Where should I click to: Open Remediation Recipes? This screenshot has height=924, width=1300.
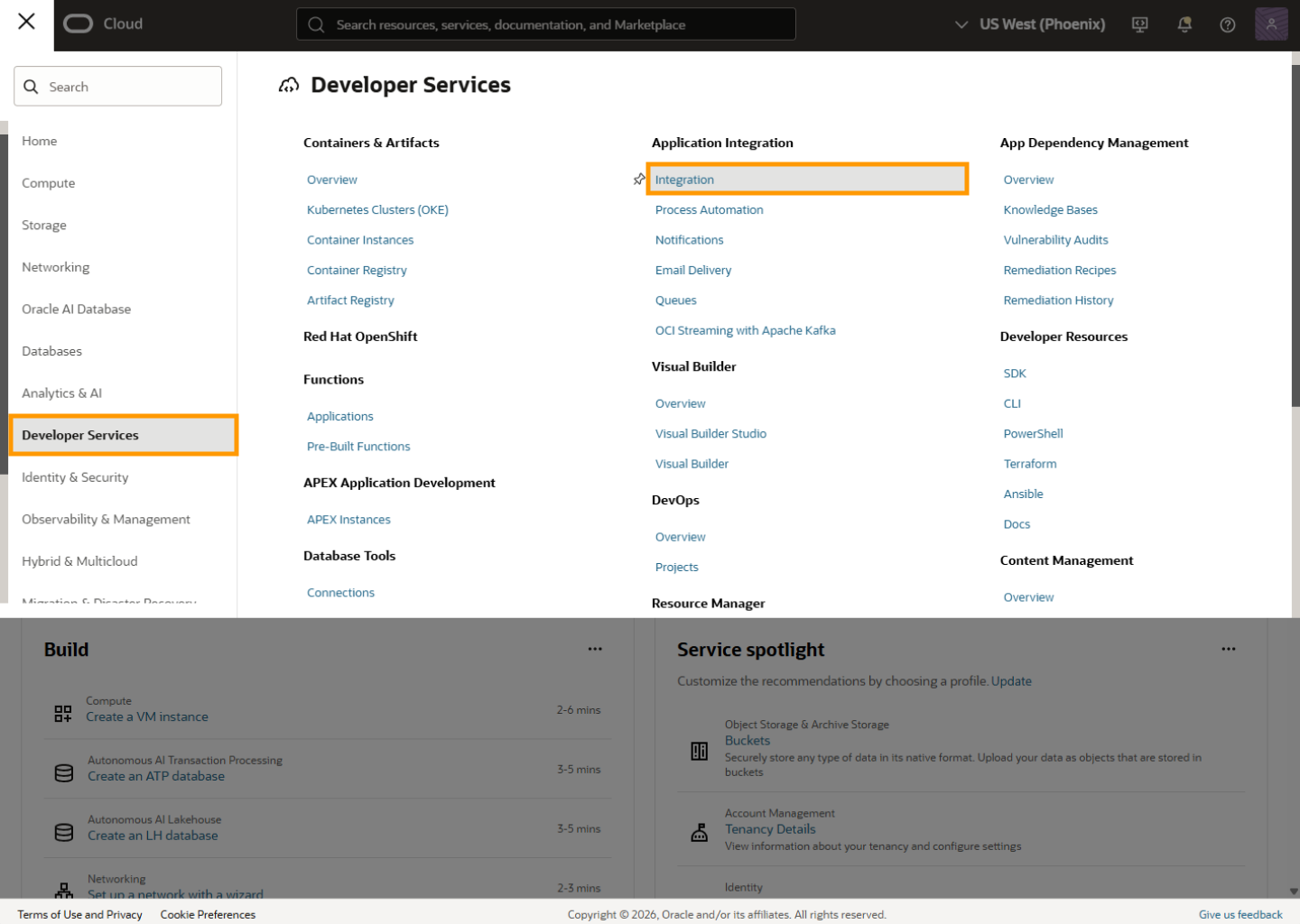point(1060,271)
